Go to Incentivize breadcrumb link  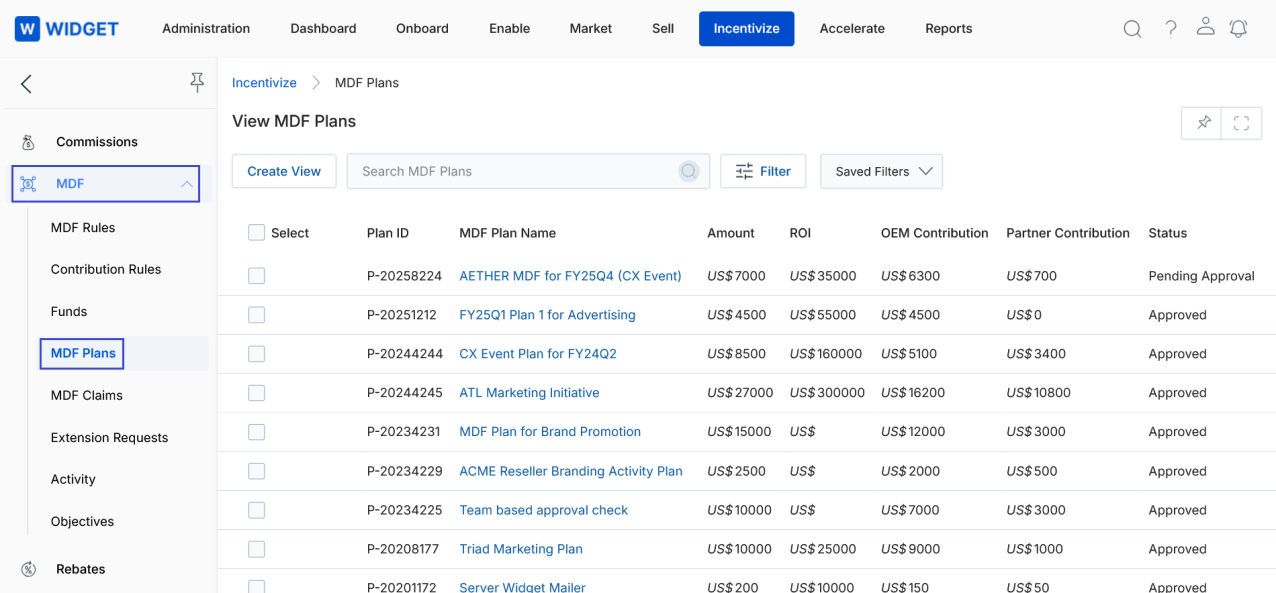264,83
